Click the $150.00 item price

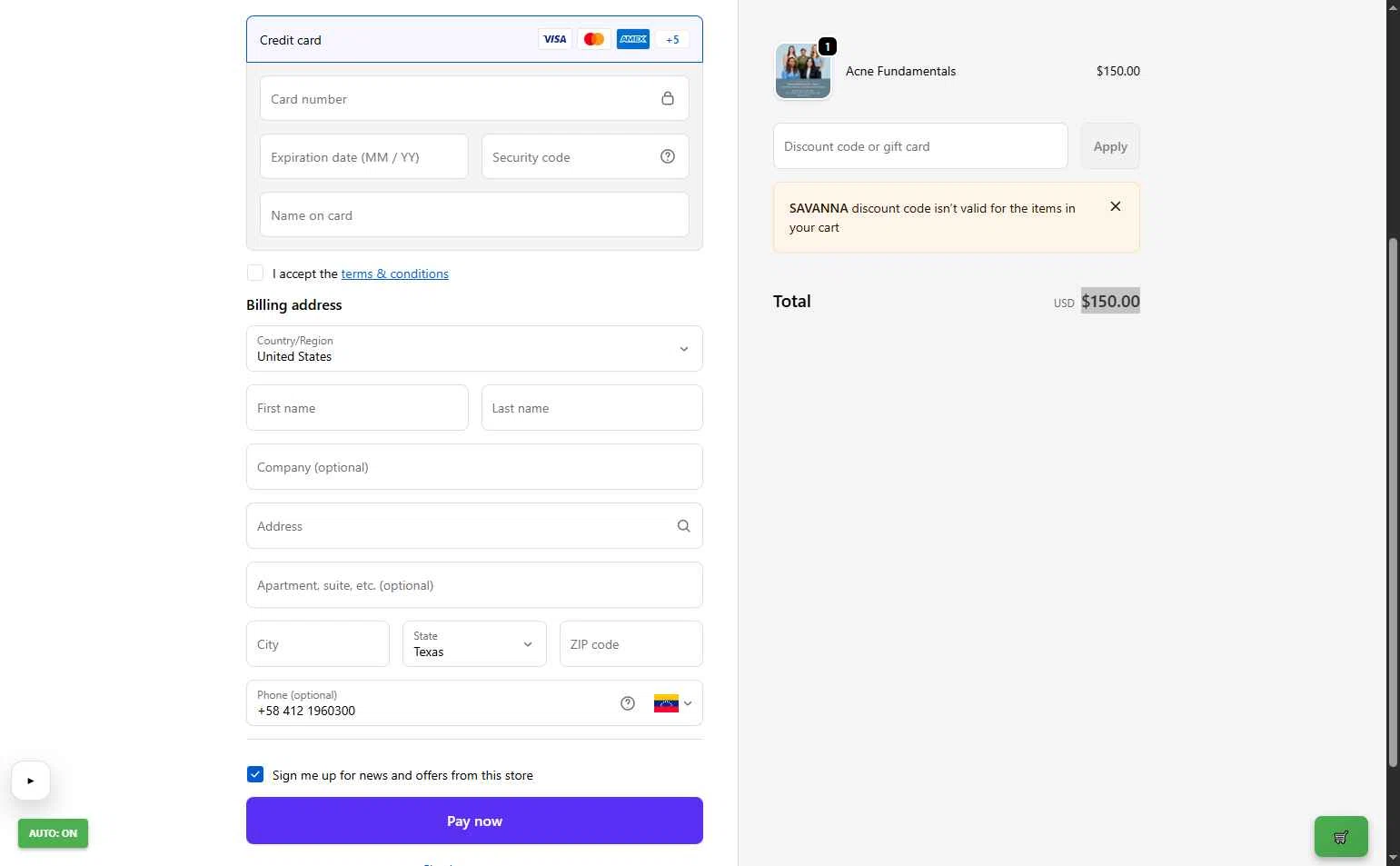pyautogui.click(x=1118, y=71)
